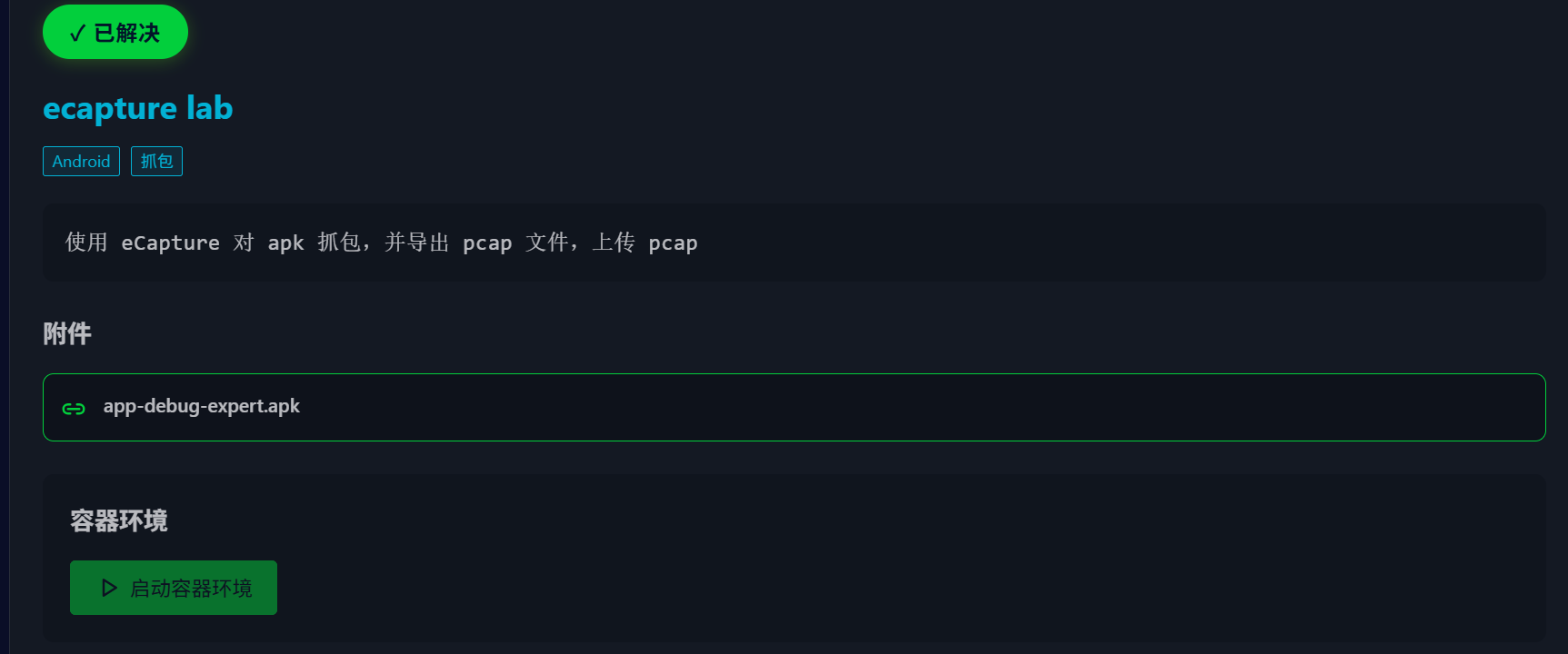Click the chain link icon beside the apk
This screenshot has width=1568, height=654.
tap(74, 408)
